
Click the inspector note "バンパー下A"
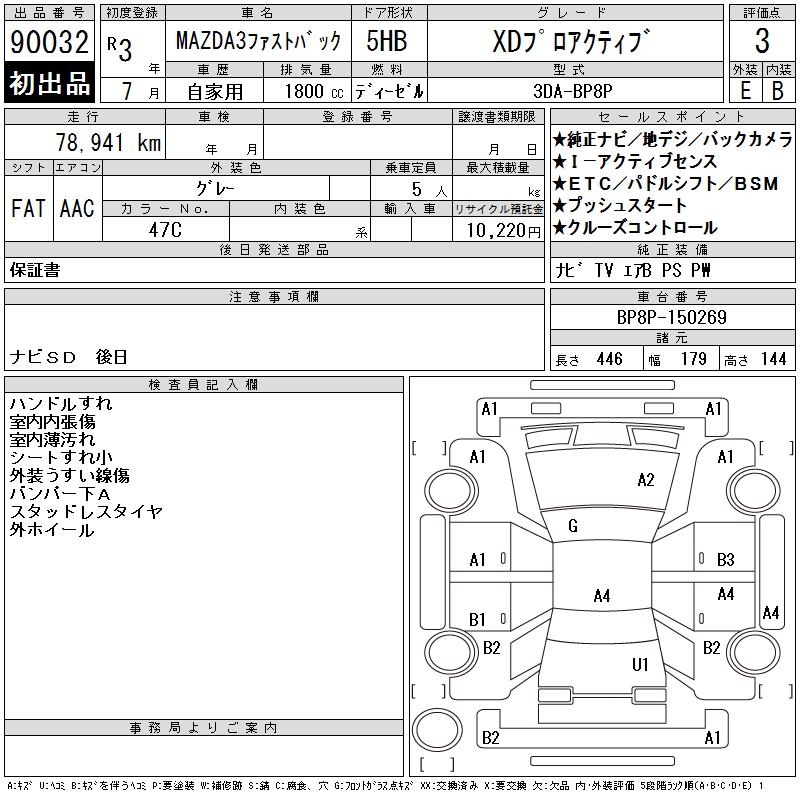pos(60,493)
